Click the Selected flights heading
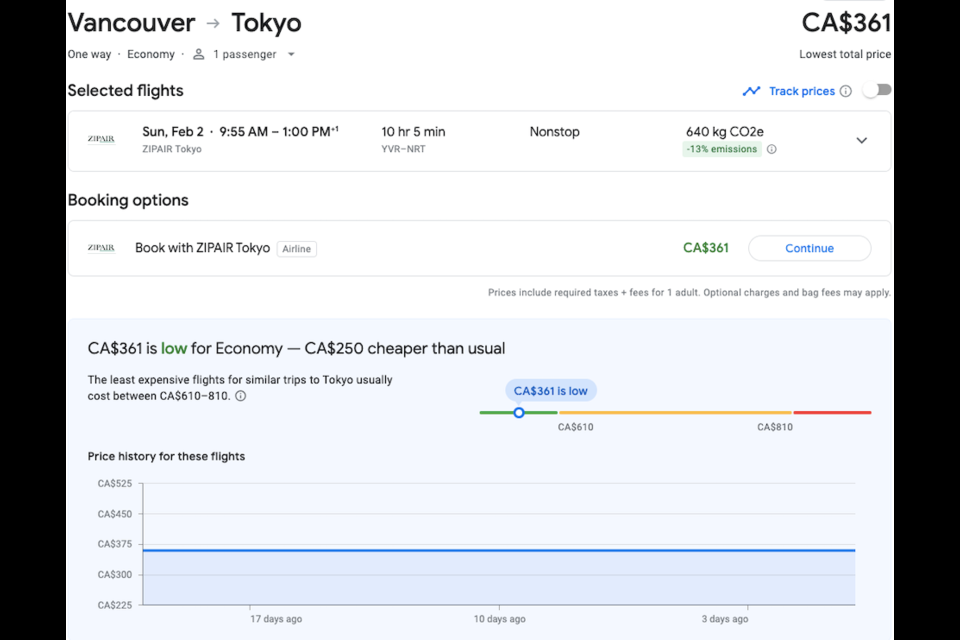 (x=126, y=91)
